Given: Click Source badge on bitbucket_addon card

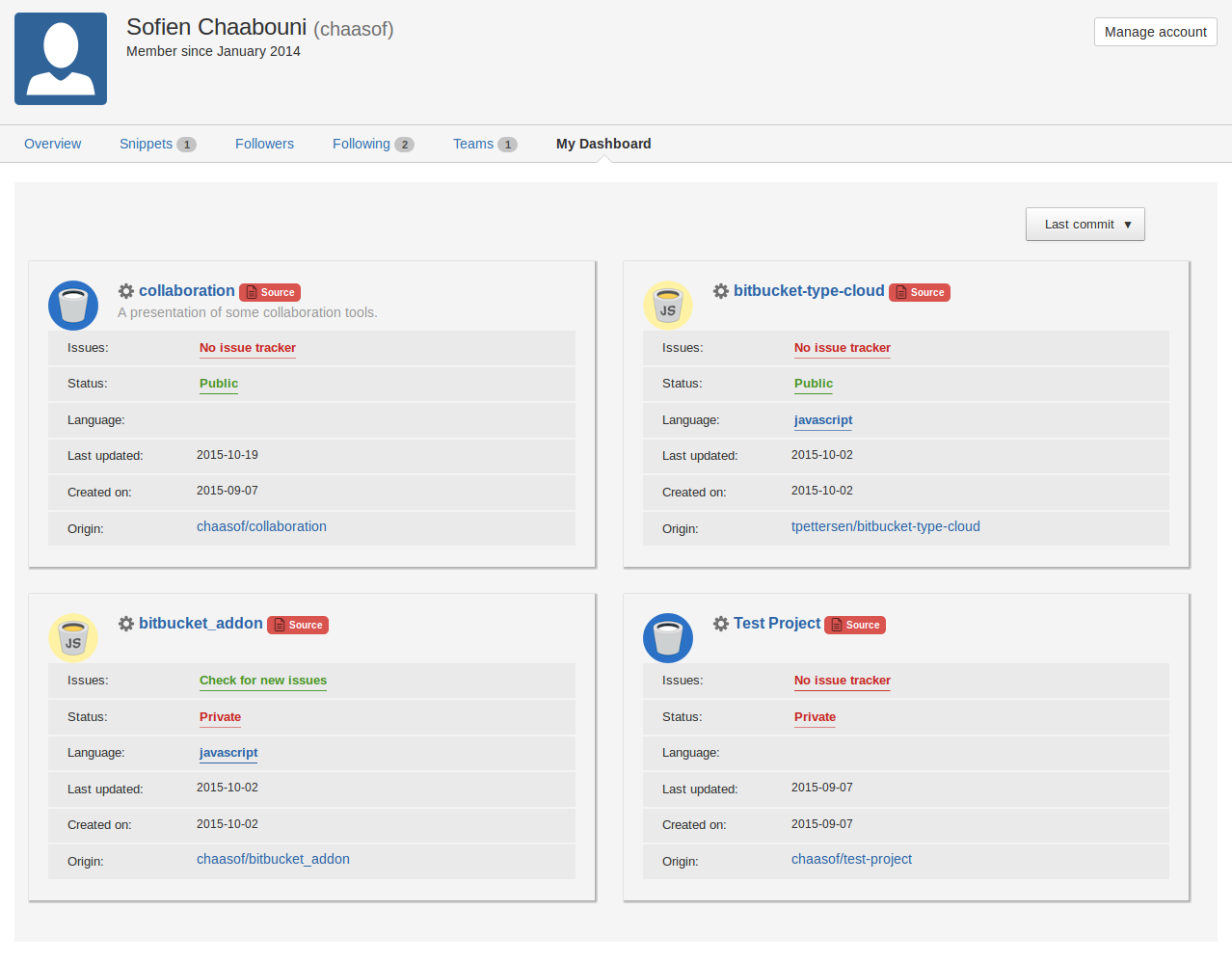Looking at the screenshot, I should coord(298,625).
